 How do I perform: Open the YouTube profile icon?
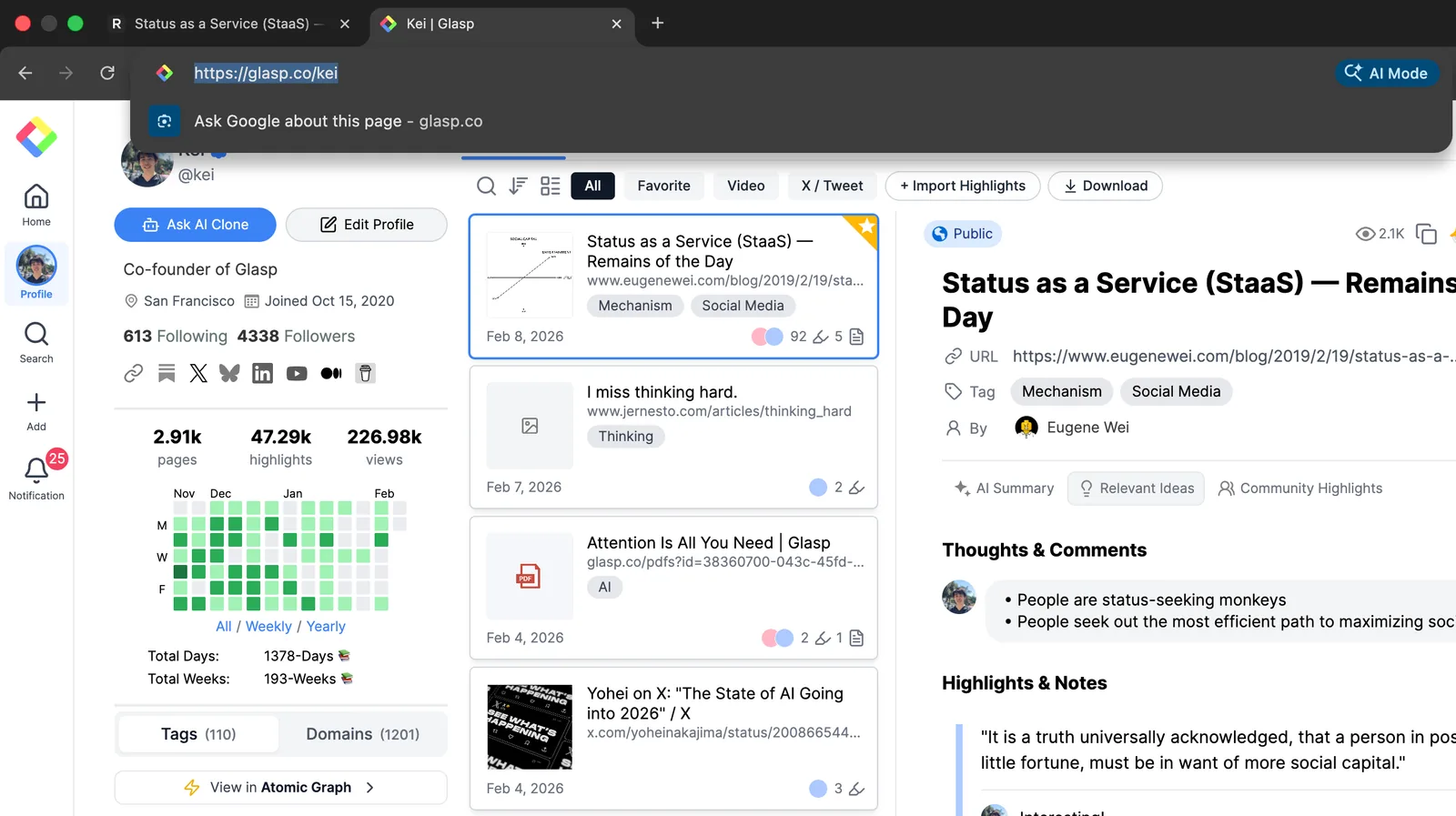pos(297,373)
